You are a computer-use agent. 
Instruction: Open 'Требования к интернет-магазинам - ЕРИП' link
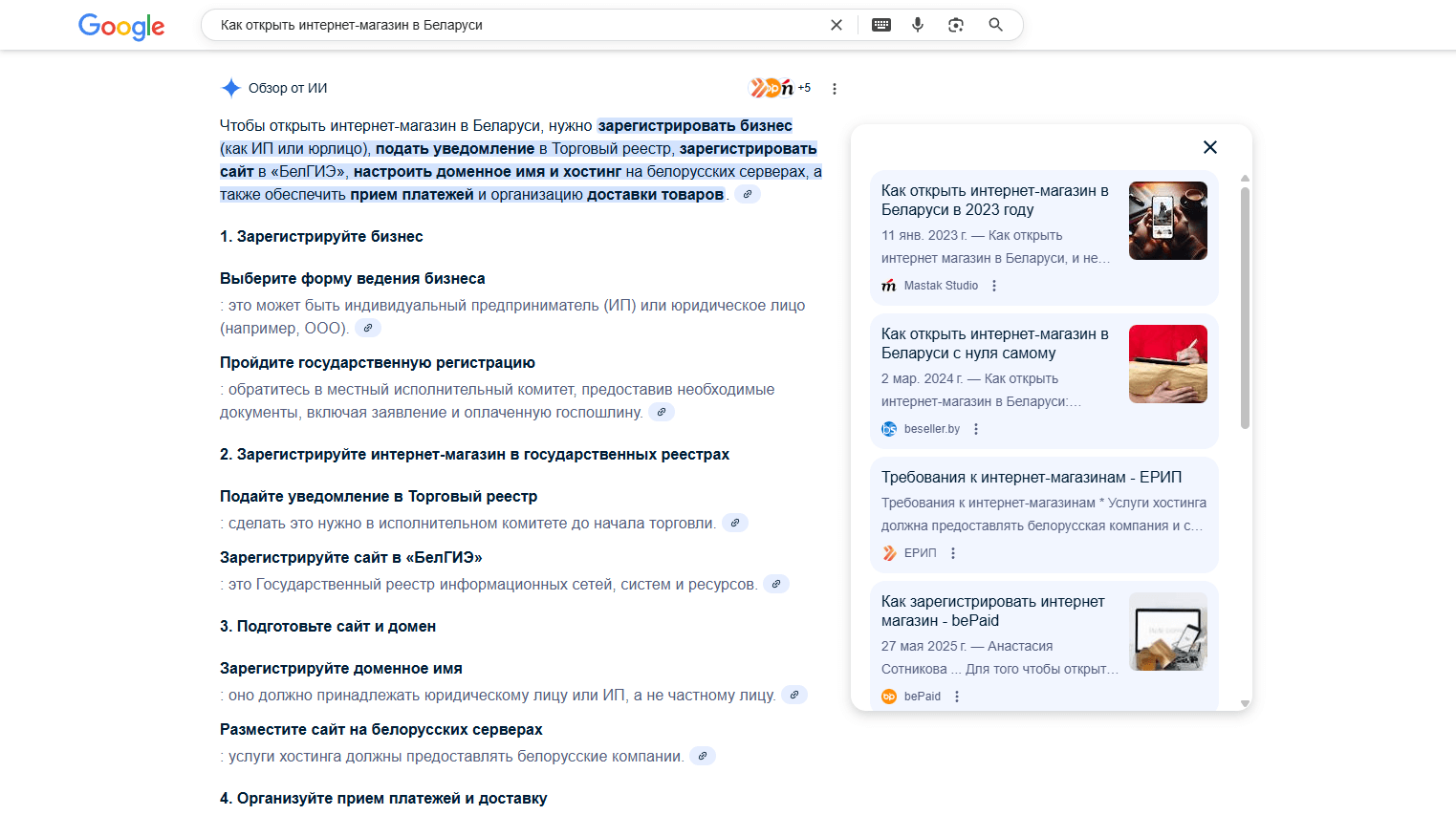coord(1032,477)
